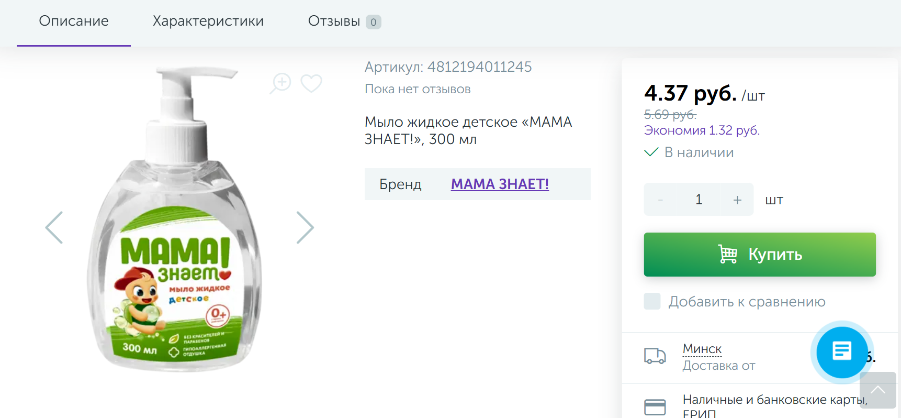The image size is (901, 418).
Task: Click the delivery truck icon
Action: (x=655, y=356)
